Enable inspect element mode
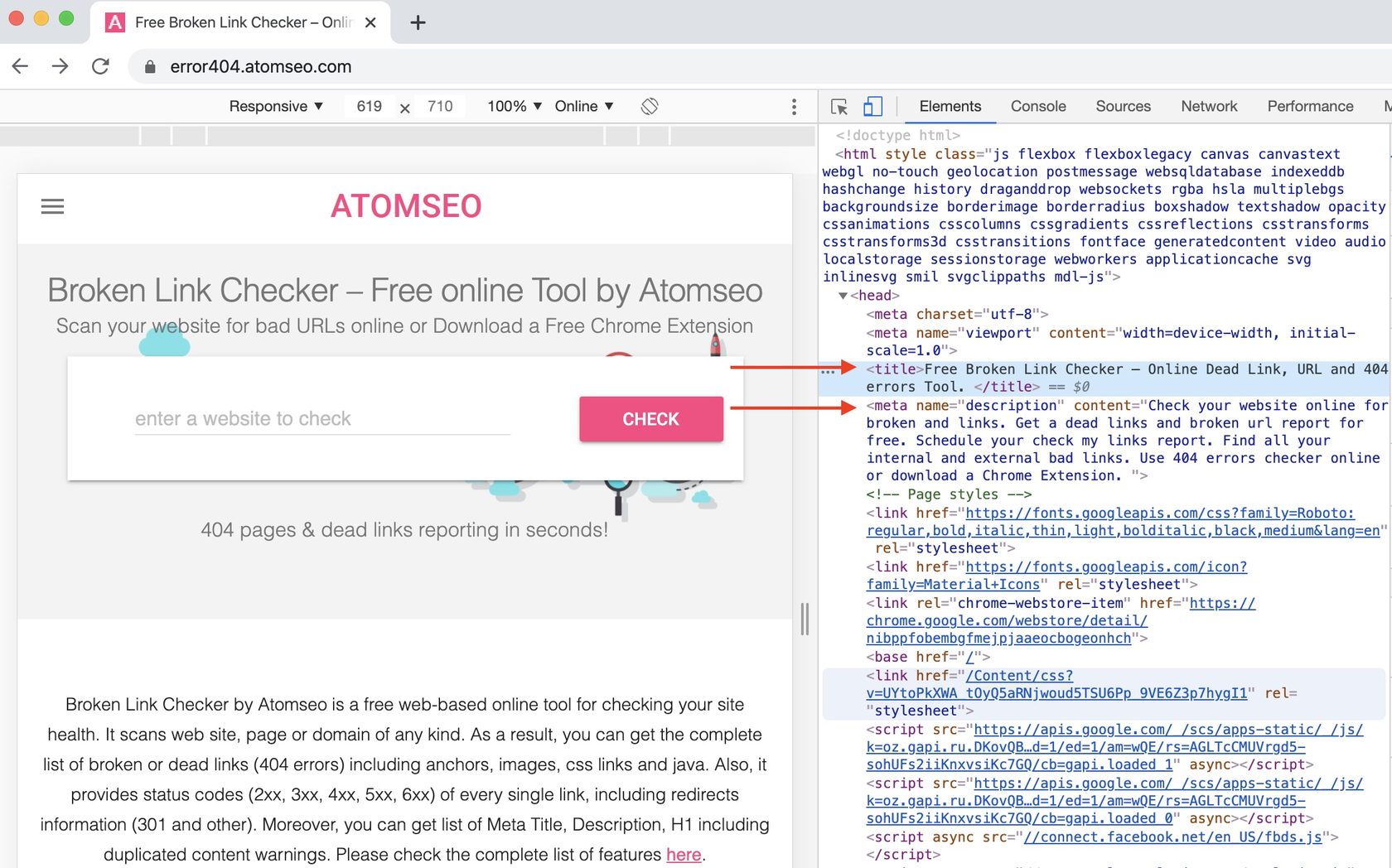1392x868 pixels. coord(839,106)
